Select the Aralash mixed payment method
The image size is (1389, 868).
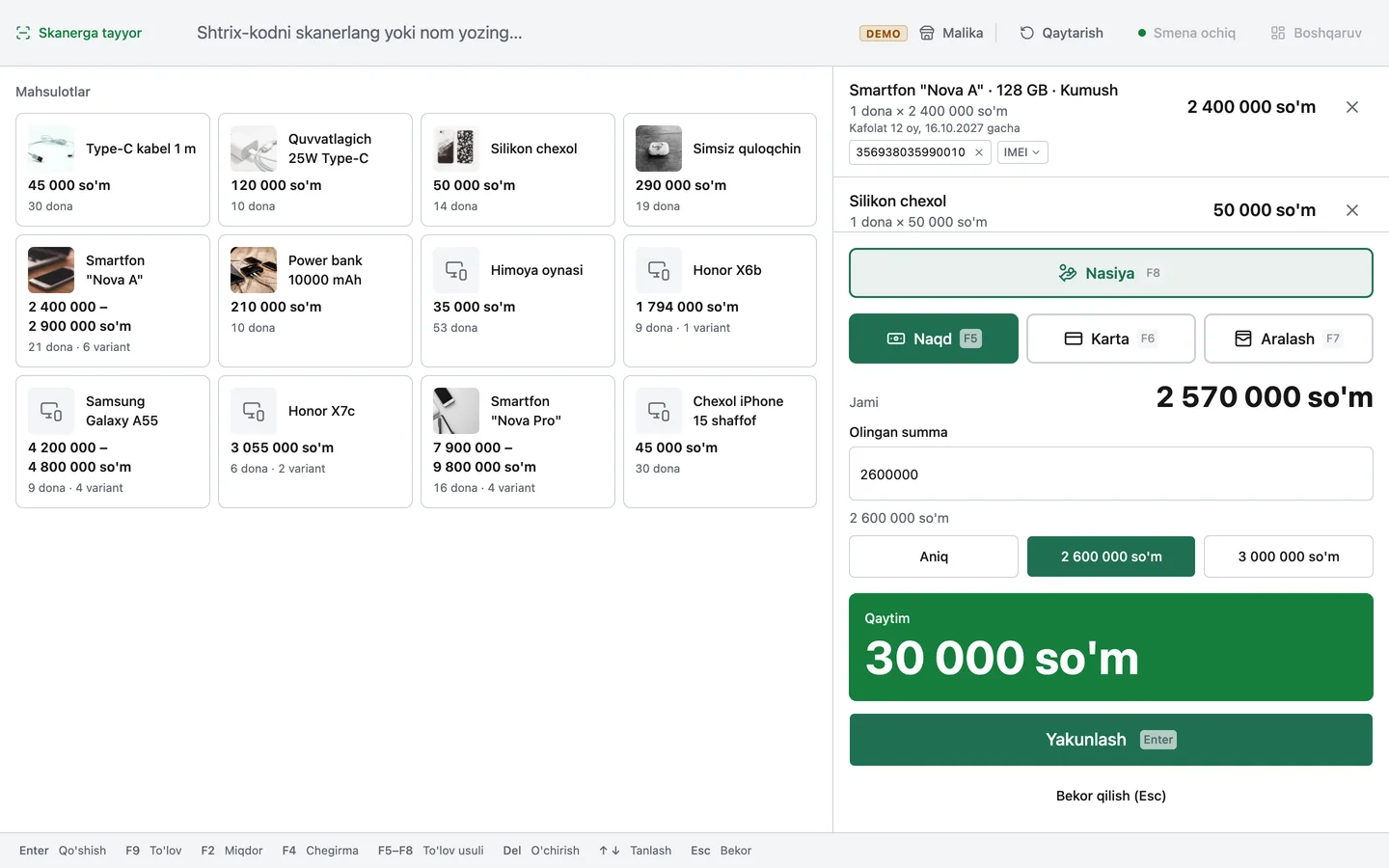(x=1289, y=339)
